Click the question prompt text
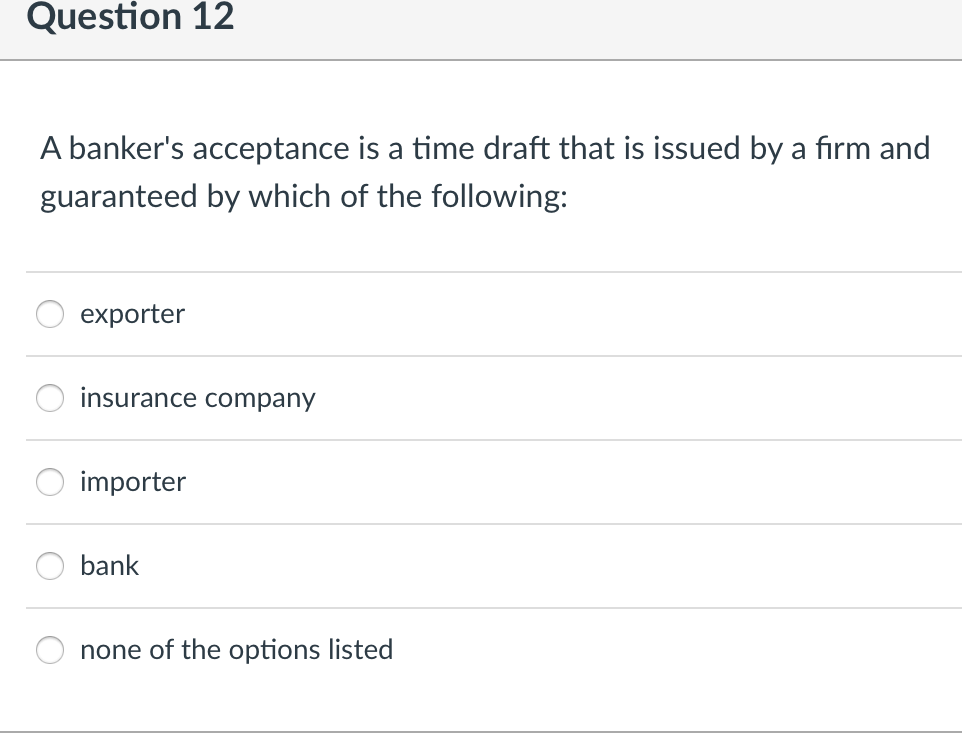The image size is (962, 740). click(484, 172)
